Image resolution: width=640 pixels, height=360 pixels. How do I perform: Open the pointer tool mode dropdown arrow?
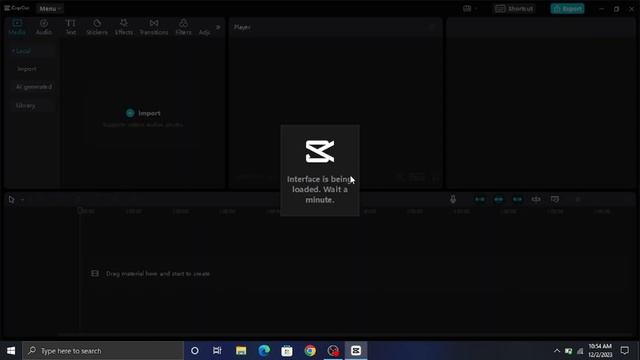[22, 200]
